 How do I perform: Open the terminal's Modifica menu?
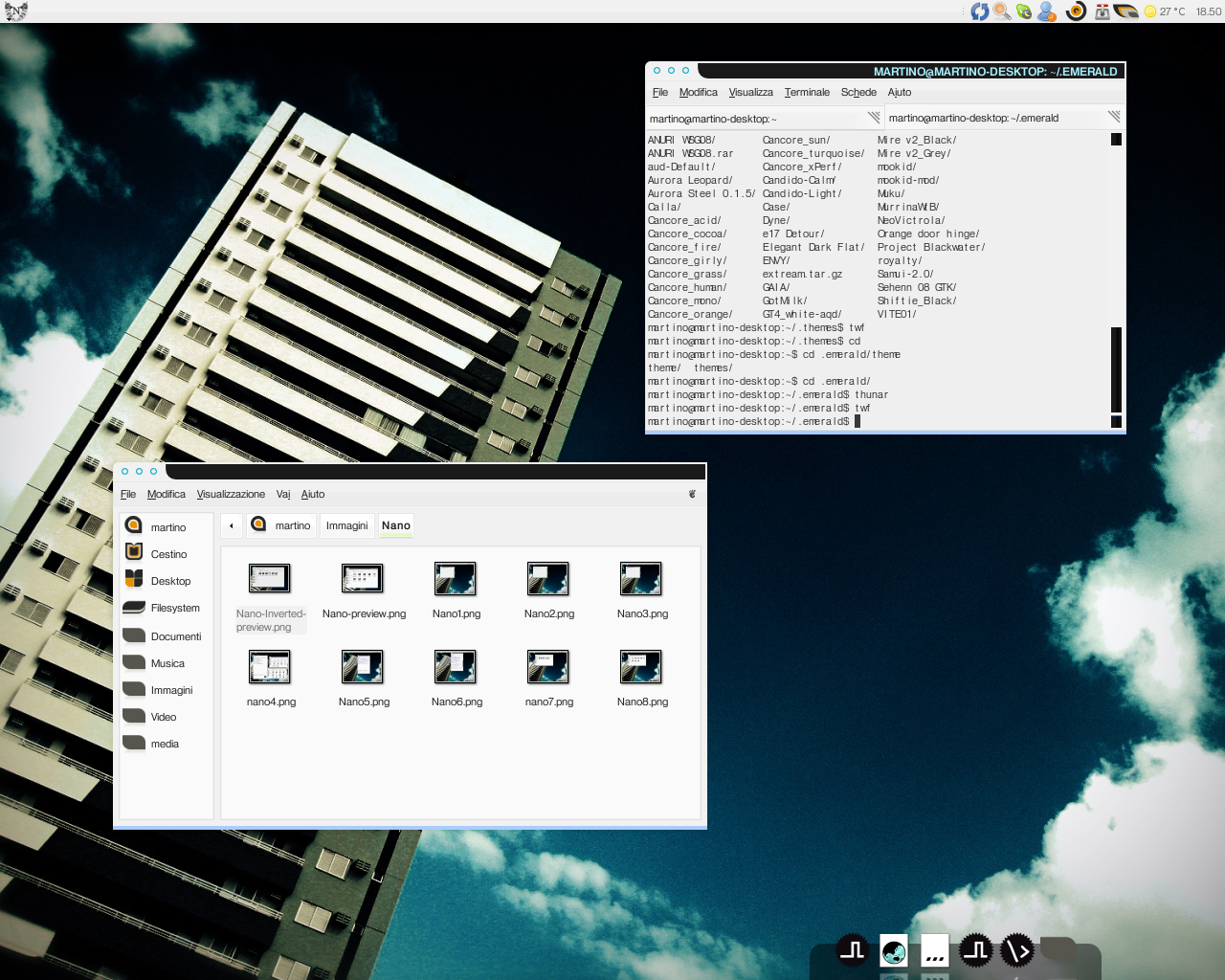click(x=698, y=92)
